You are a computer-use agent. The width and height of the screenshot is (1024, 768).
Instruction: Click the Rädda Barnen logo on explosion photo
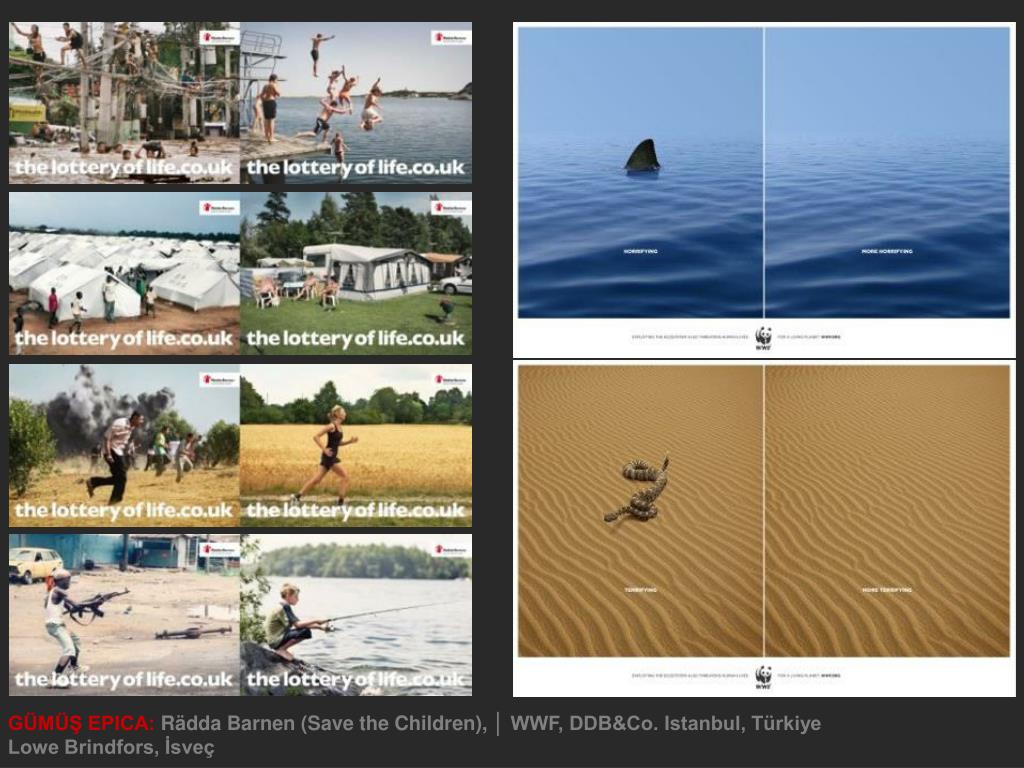(x=219, y=379)
